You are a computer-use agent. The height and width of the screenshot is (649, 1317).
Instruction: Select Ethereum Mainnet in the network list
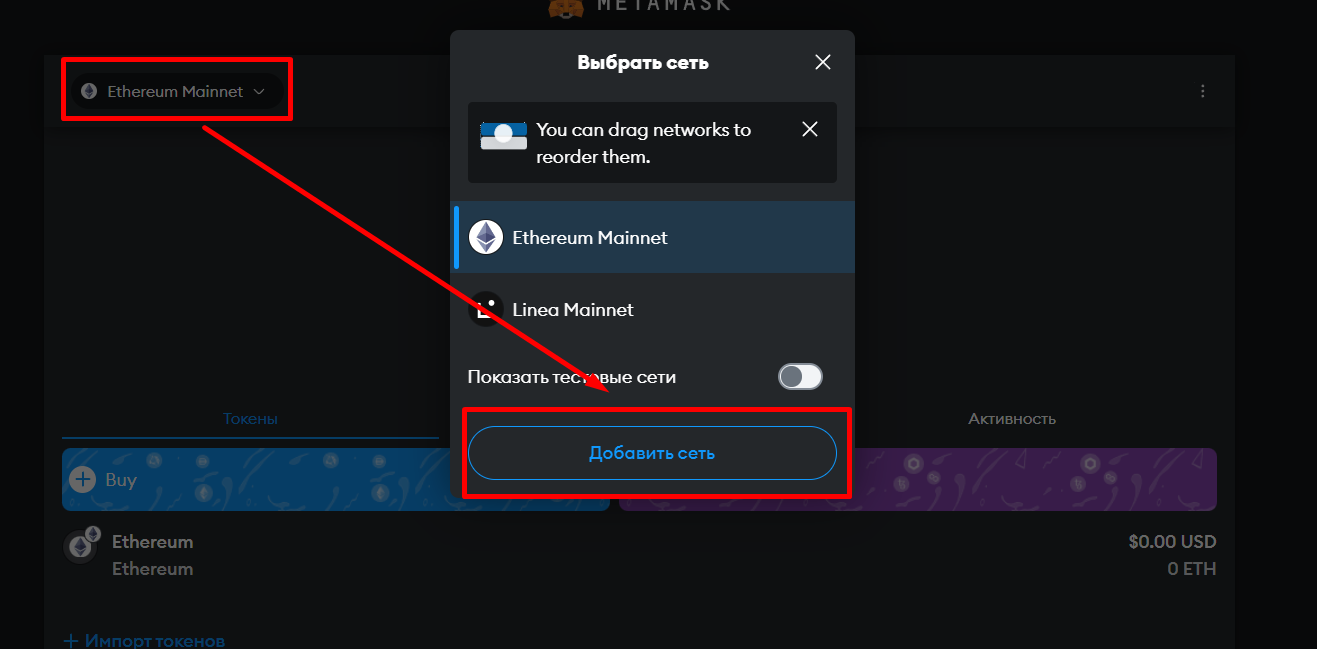coord(589,238)
